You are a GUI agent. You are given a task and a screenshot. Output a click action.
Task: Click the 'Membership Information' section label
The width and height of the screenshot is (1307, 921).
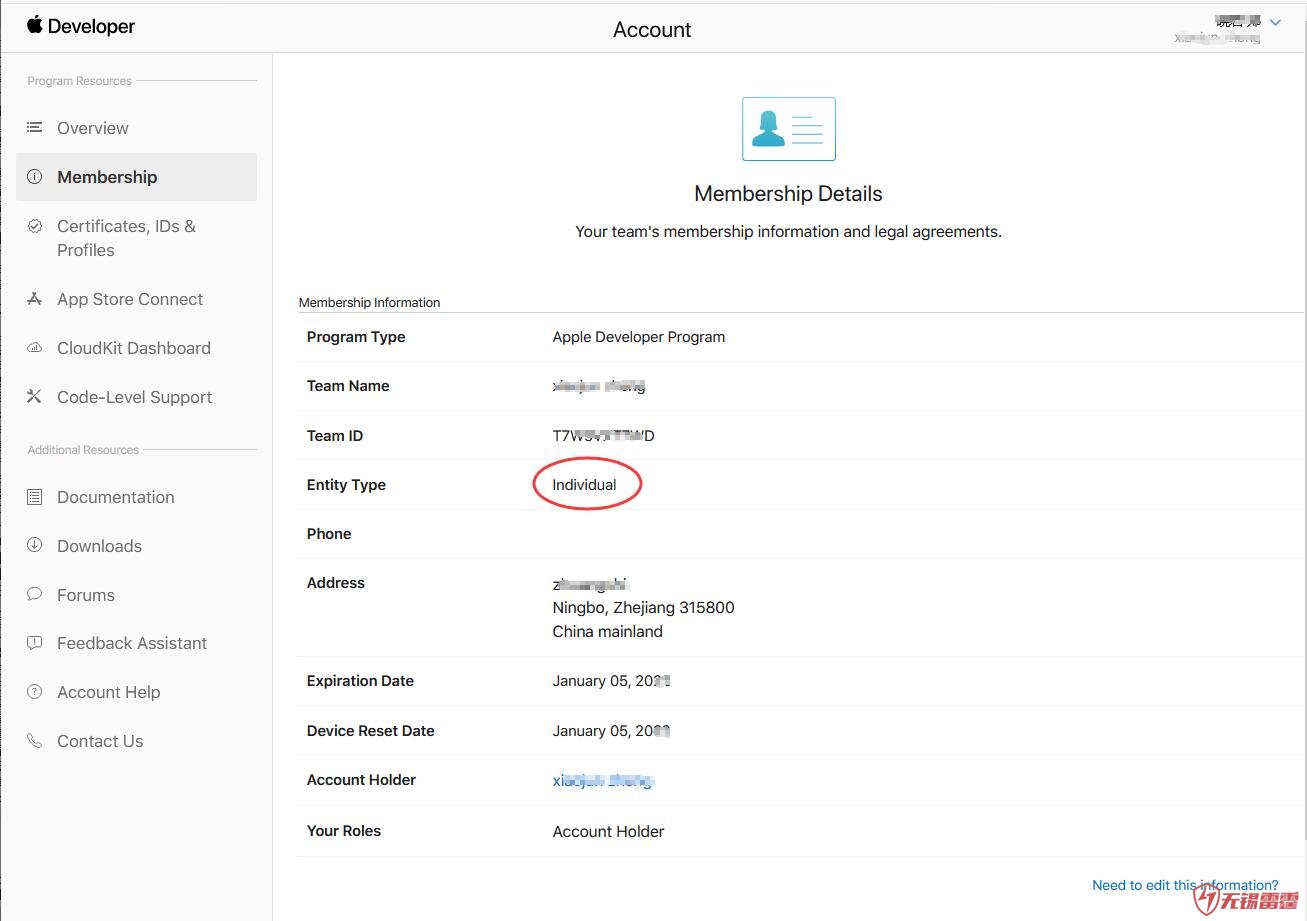370,302
